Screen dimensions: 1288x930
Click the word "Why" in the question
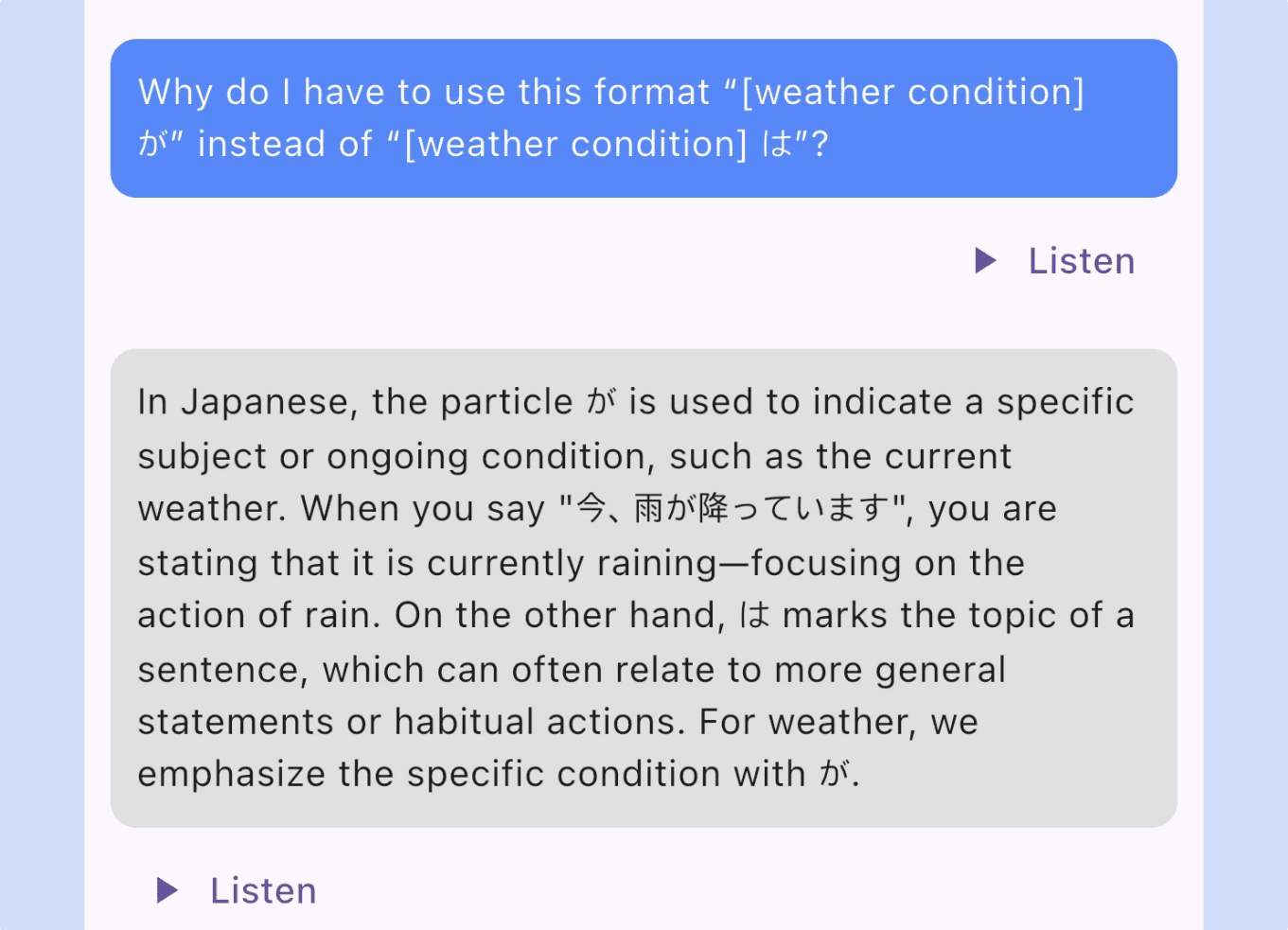pos(175,93)
